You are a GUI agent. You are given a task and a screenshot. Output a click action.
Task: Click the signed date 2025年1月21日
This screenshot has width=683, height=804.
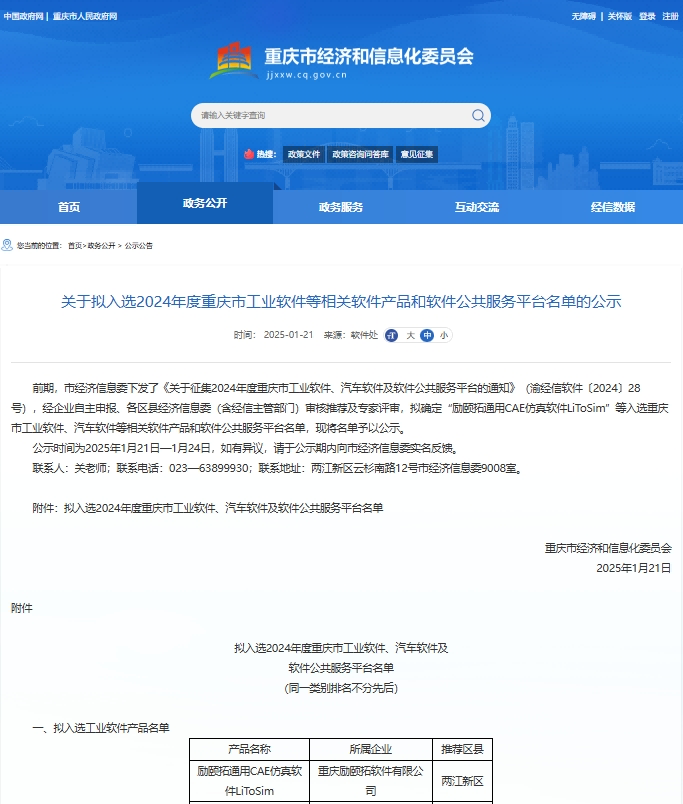634,568
